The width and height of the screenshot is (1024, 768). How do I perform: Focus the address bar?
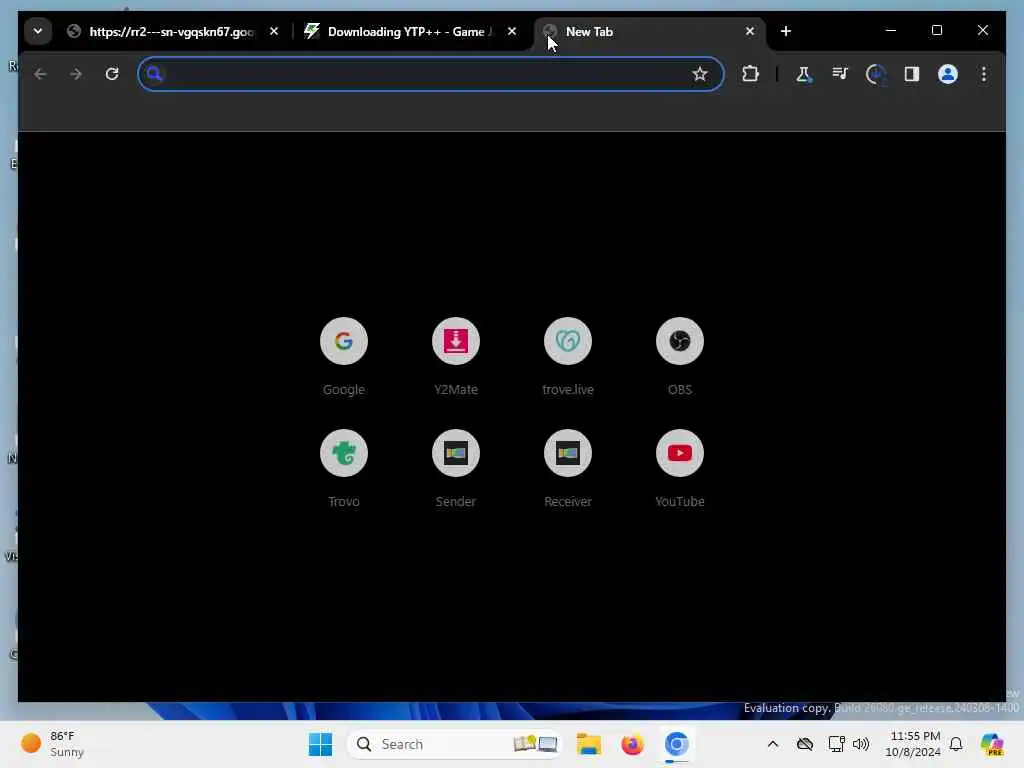tap(431, 74)
